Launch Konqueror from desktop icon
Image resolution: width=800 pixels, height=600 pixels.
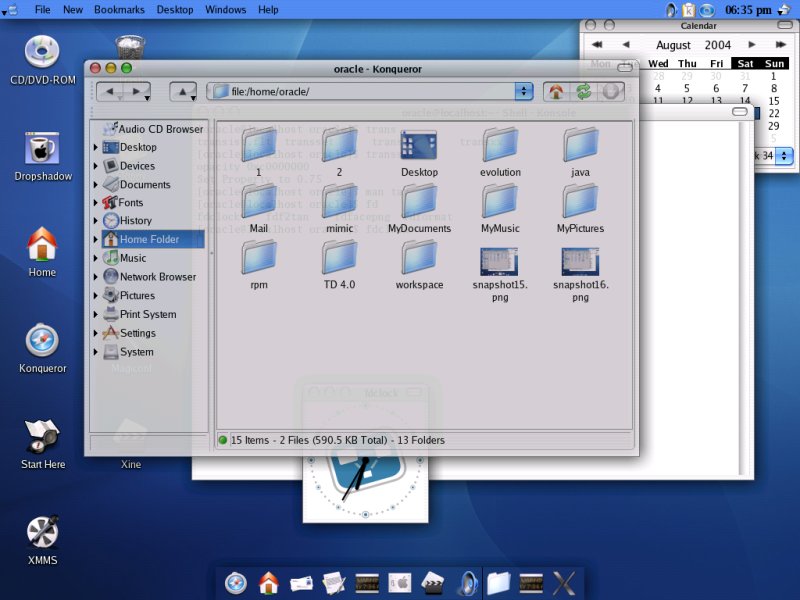coord(42,348)
